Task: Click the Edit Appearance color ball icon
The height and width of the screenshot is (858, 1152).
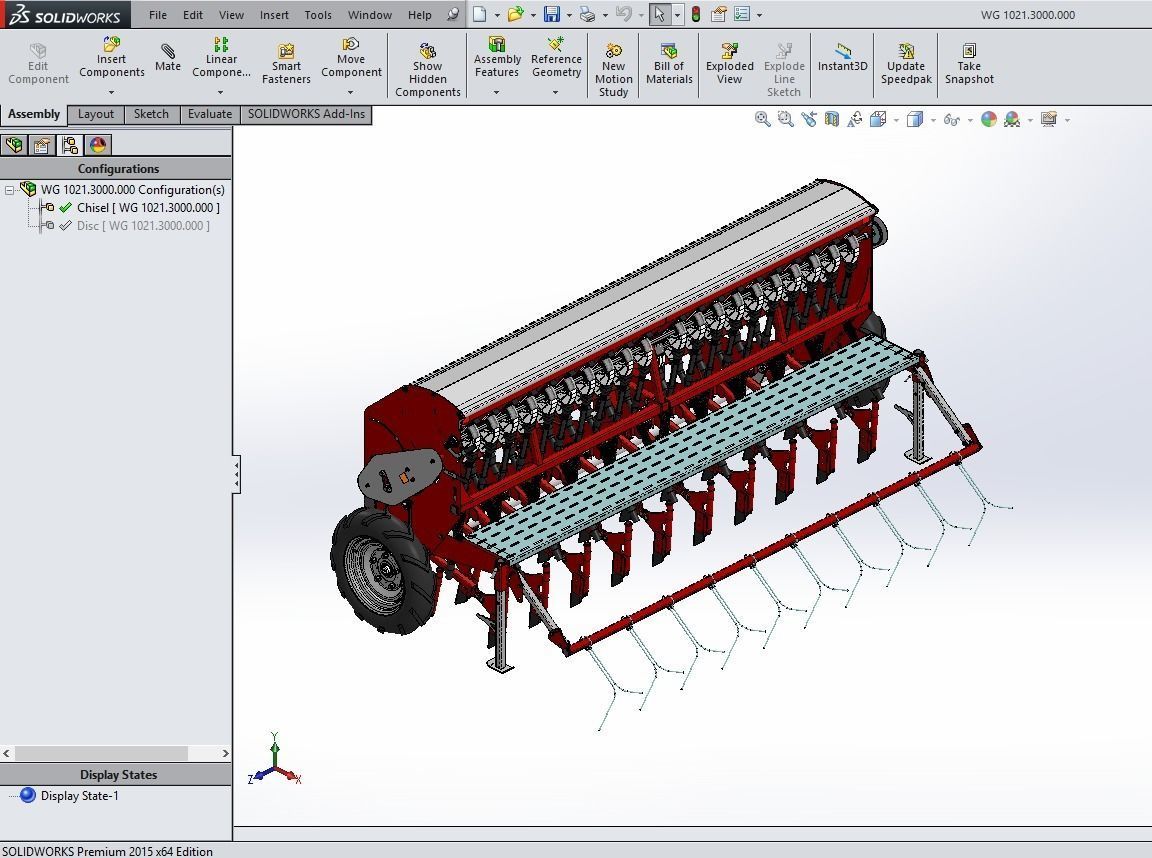Action: (x=989, y=119)
